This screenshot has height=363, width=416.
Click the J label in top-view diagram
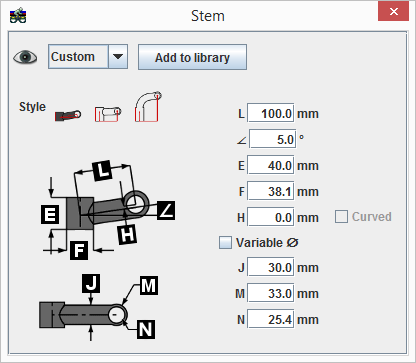click(91, 284)
